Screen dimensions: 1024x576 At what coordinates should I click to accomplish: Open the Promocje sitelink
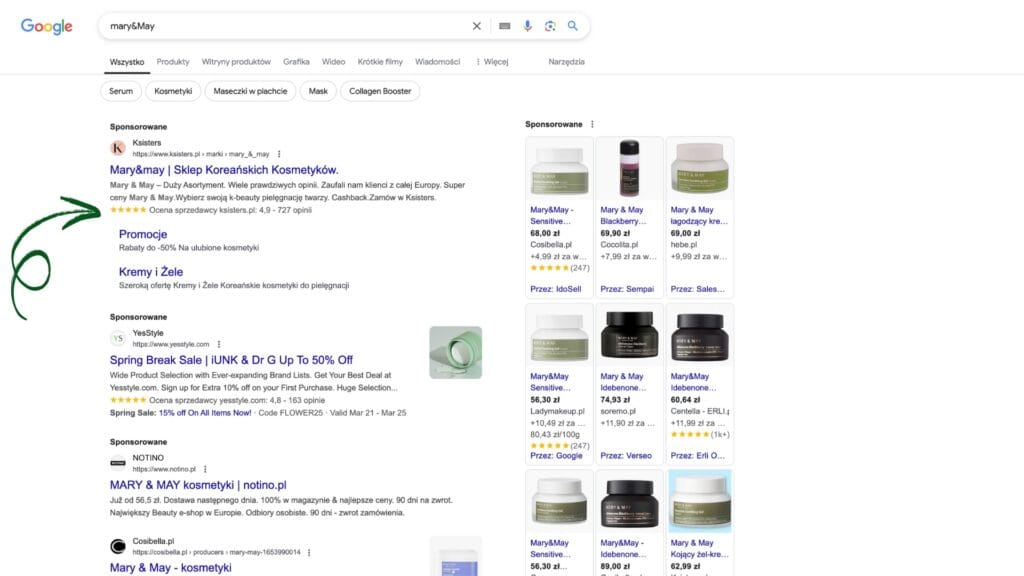tap(143, 233)
